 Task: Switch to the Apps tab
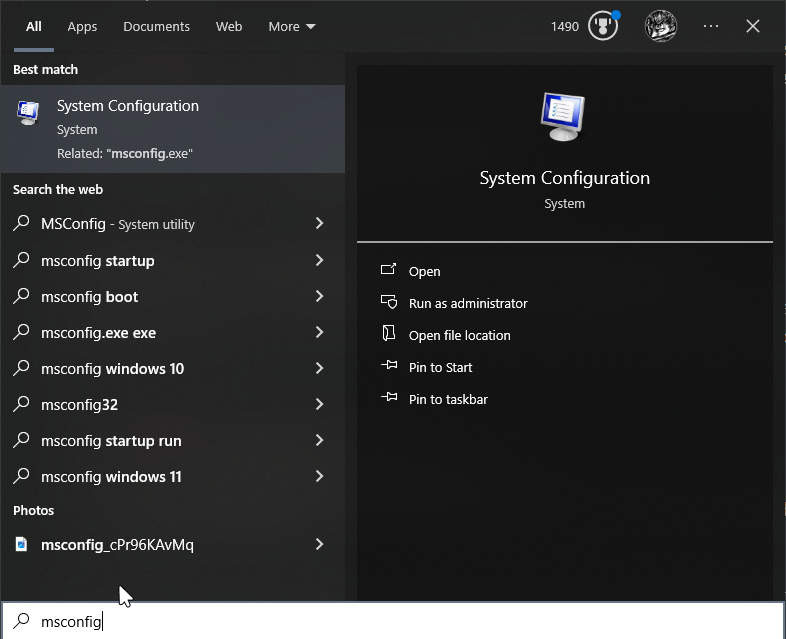point(82,27)
